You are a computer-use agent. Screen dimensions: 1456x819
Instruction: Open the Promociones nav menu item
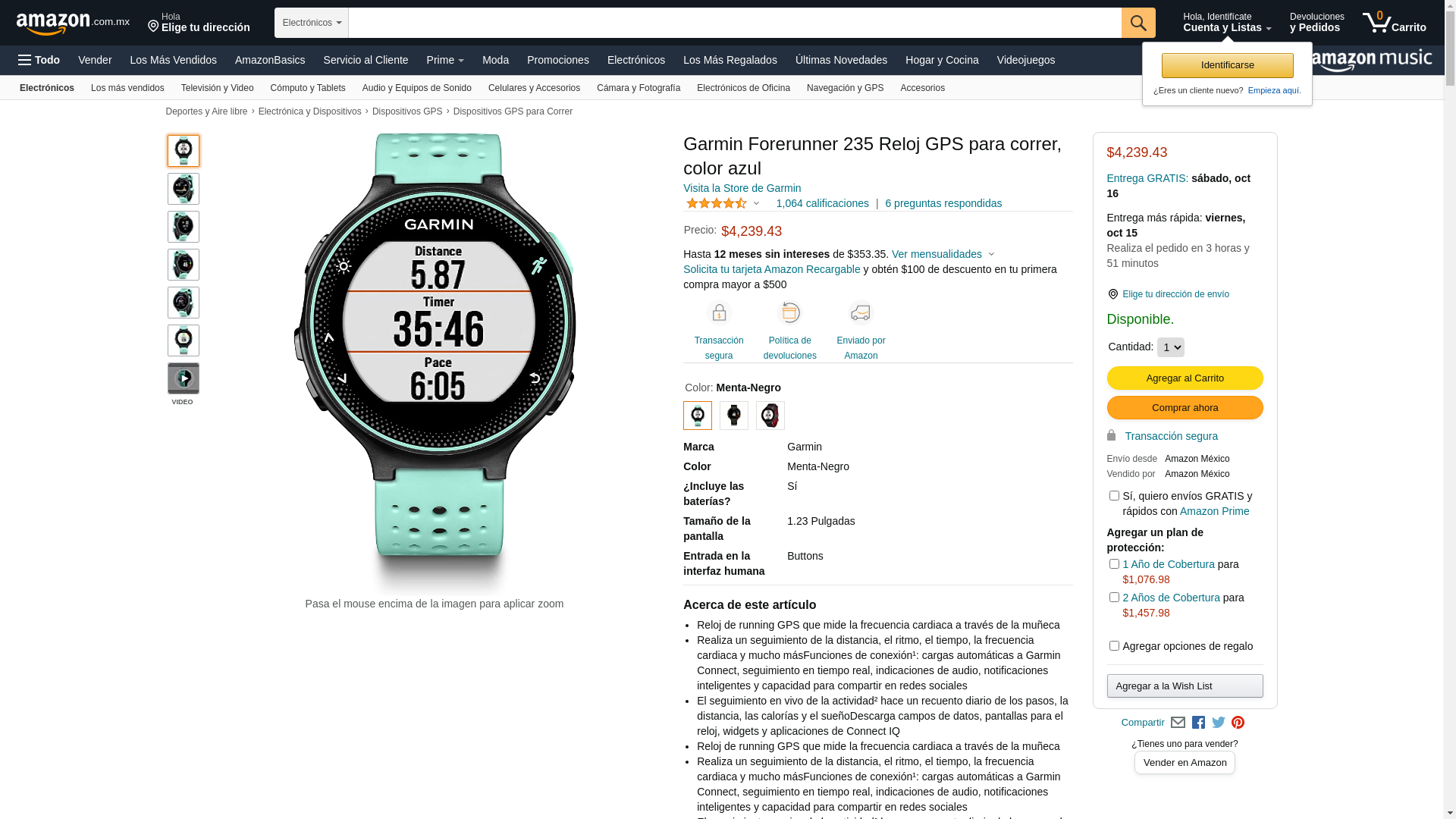coord(558,60)
